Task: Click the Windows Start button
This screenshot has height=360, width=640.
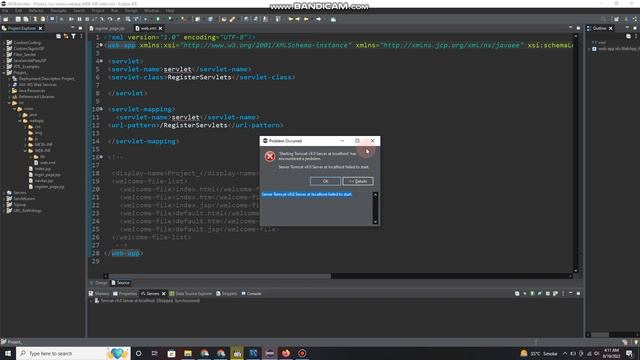Action: pyautogui.click(x=8, y=353)
